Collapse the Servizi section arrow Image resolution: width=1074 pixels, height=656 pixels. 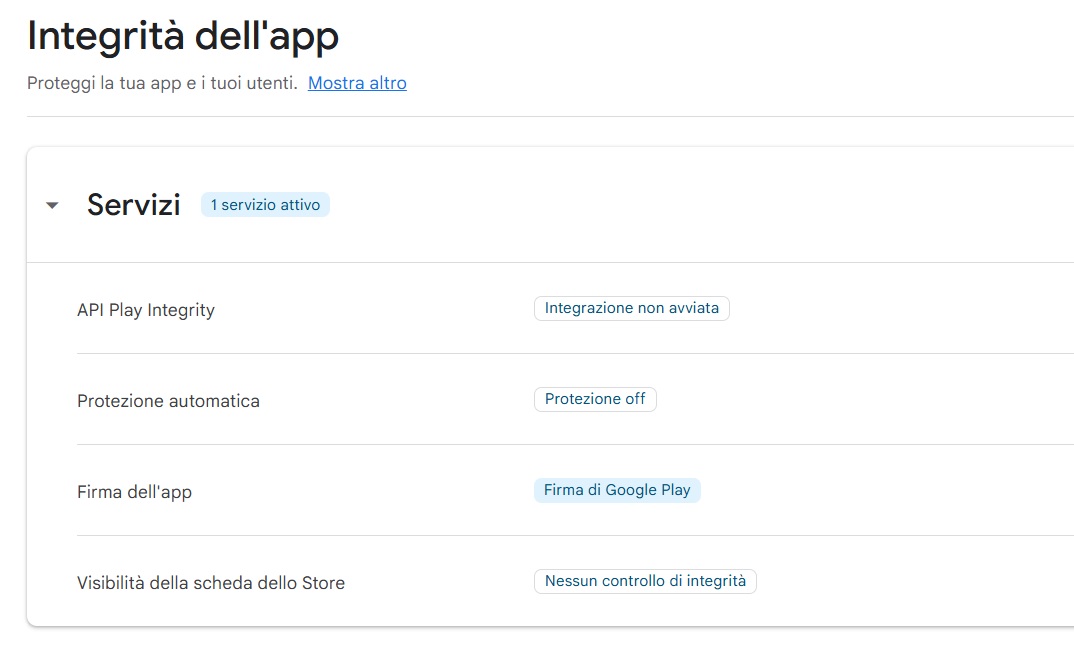52,206
